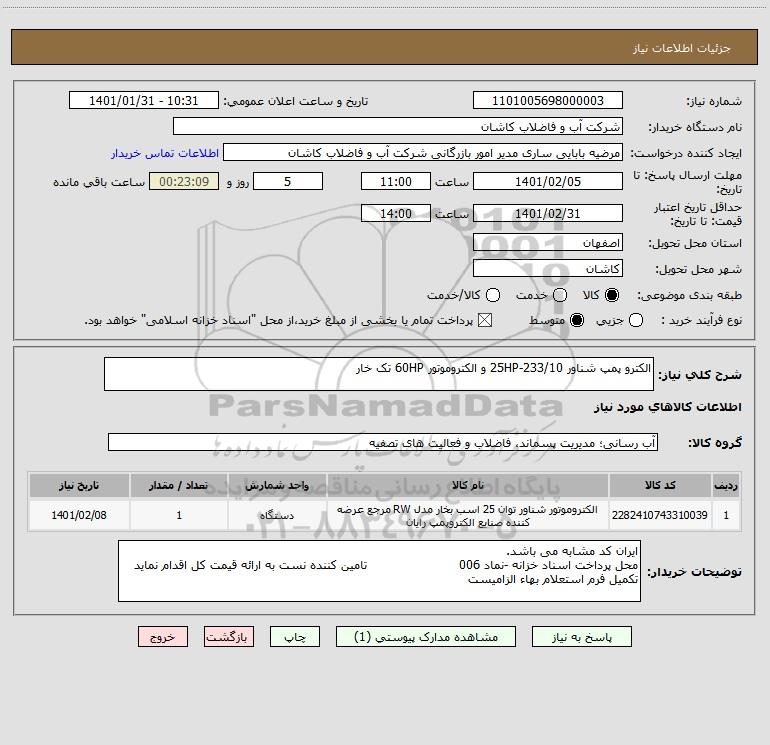This screenshot has width=770, height=745.
Task: Select the کالا radio button
Action: [x=612, y=295]
